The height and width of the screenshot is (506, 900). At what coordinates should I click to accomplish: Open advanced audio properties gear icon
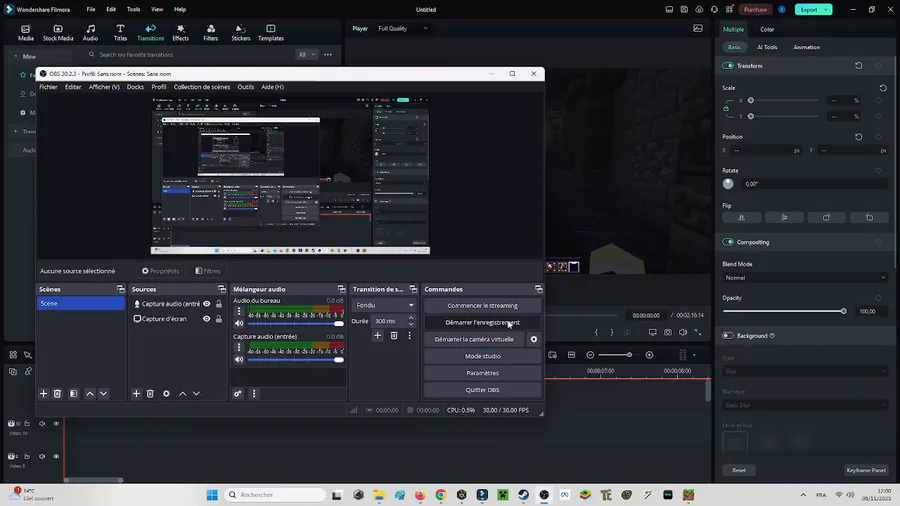click(x=238, y=394)
